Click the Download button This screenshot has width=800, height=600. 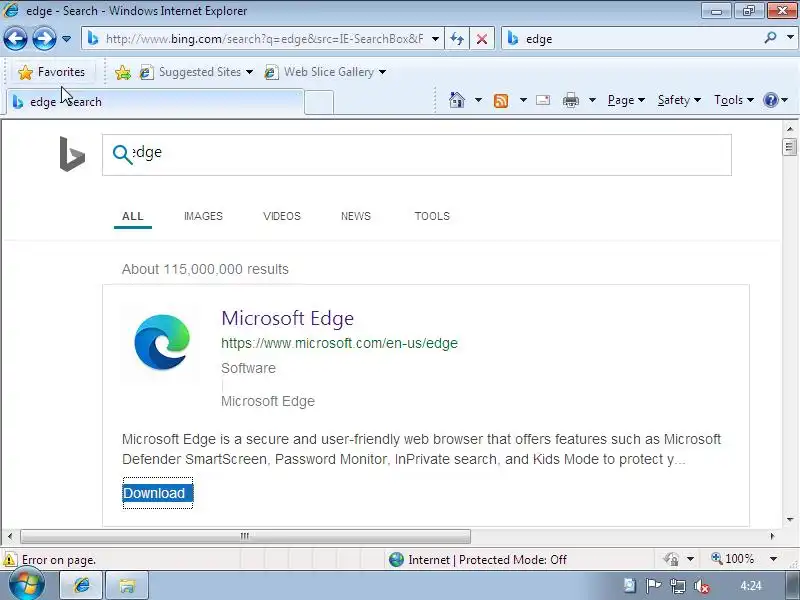tap(158, 493)
